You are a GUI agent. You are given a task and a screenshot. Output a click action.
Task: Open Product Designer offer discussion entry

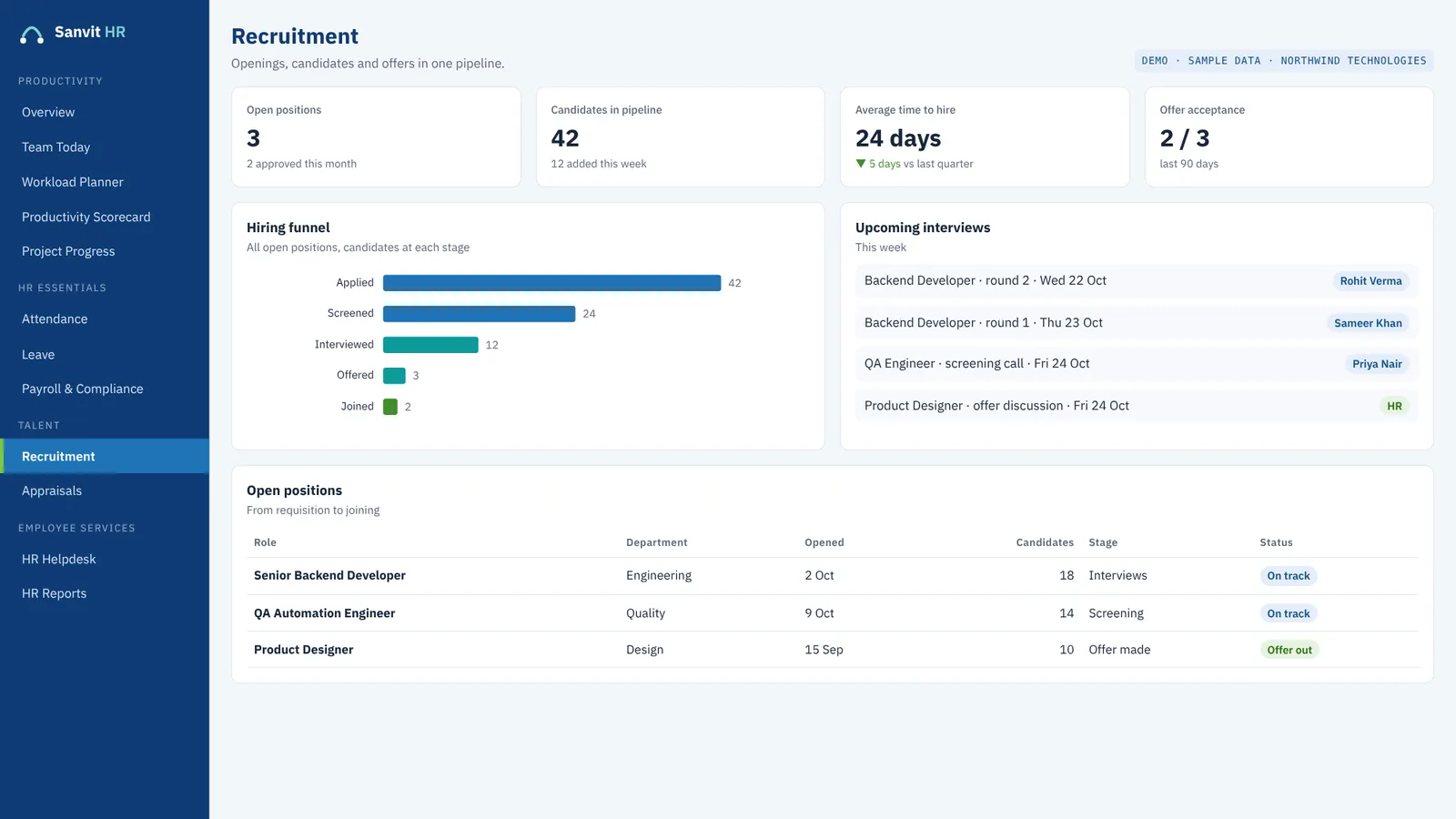click(1137, 406)
